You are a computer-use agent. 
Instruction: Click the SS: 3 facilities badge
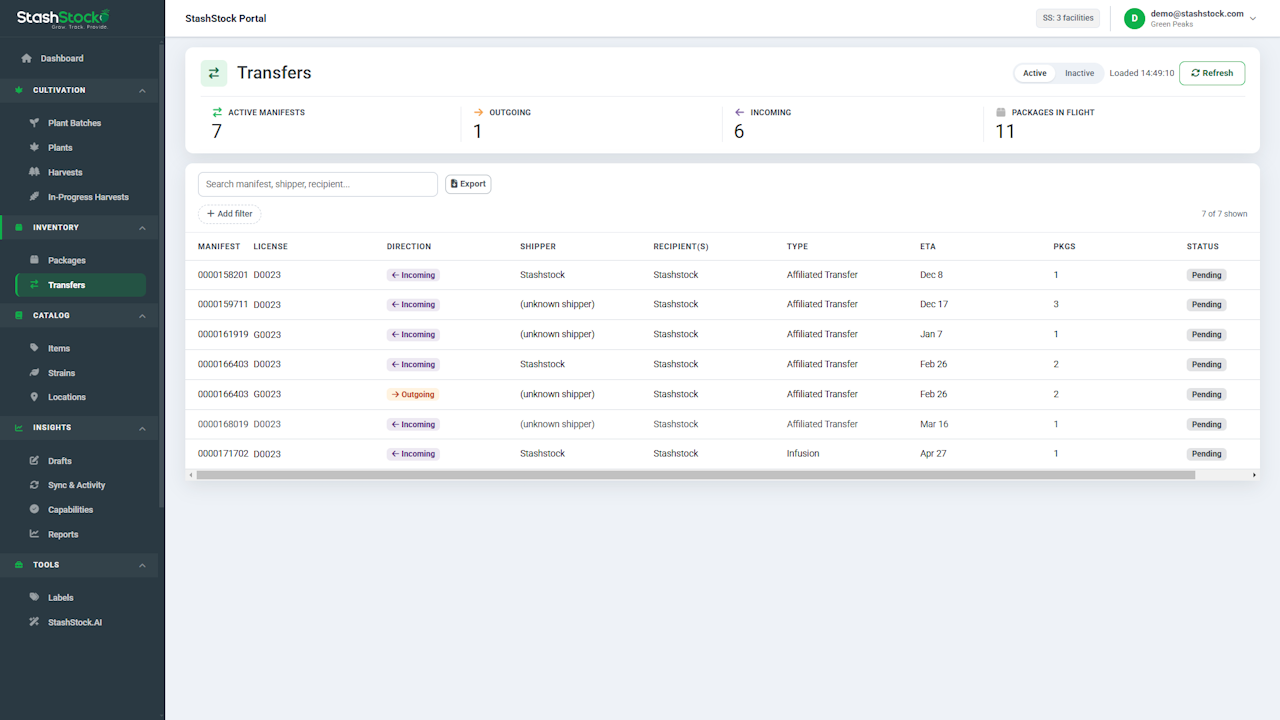point(1068,18)
